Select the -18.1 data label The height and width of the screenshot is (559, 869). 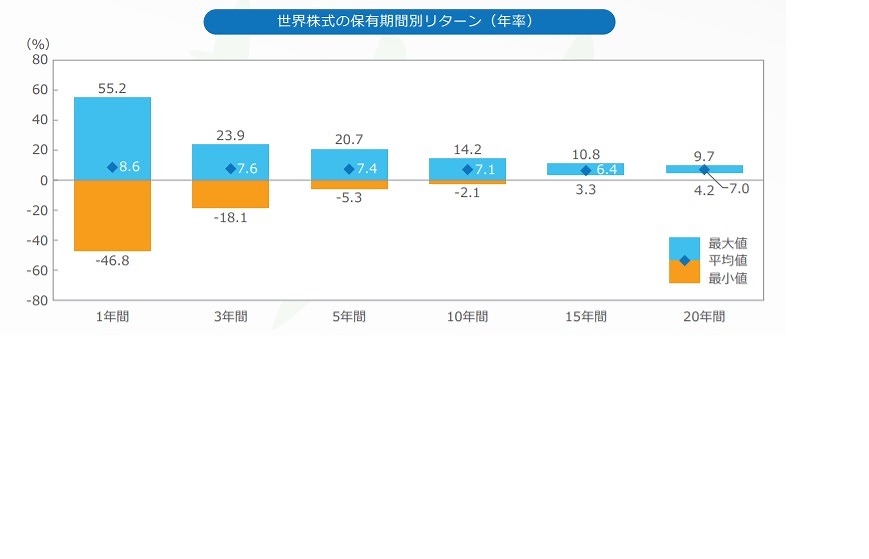point(231,218)
